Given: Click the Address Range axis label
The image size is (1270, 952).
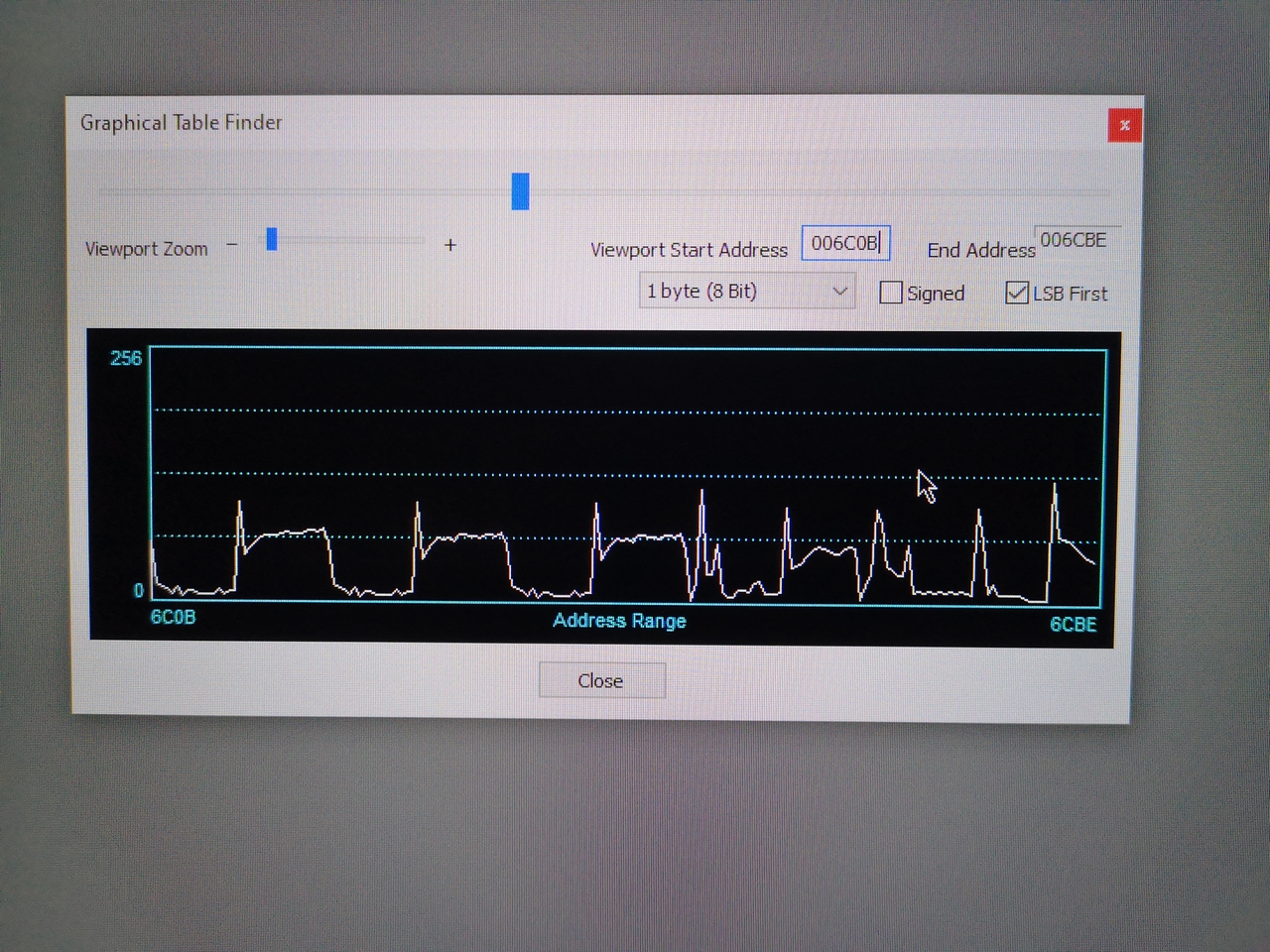Looking at the screenshot, I should 619,621.
